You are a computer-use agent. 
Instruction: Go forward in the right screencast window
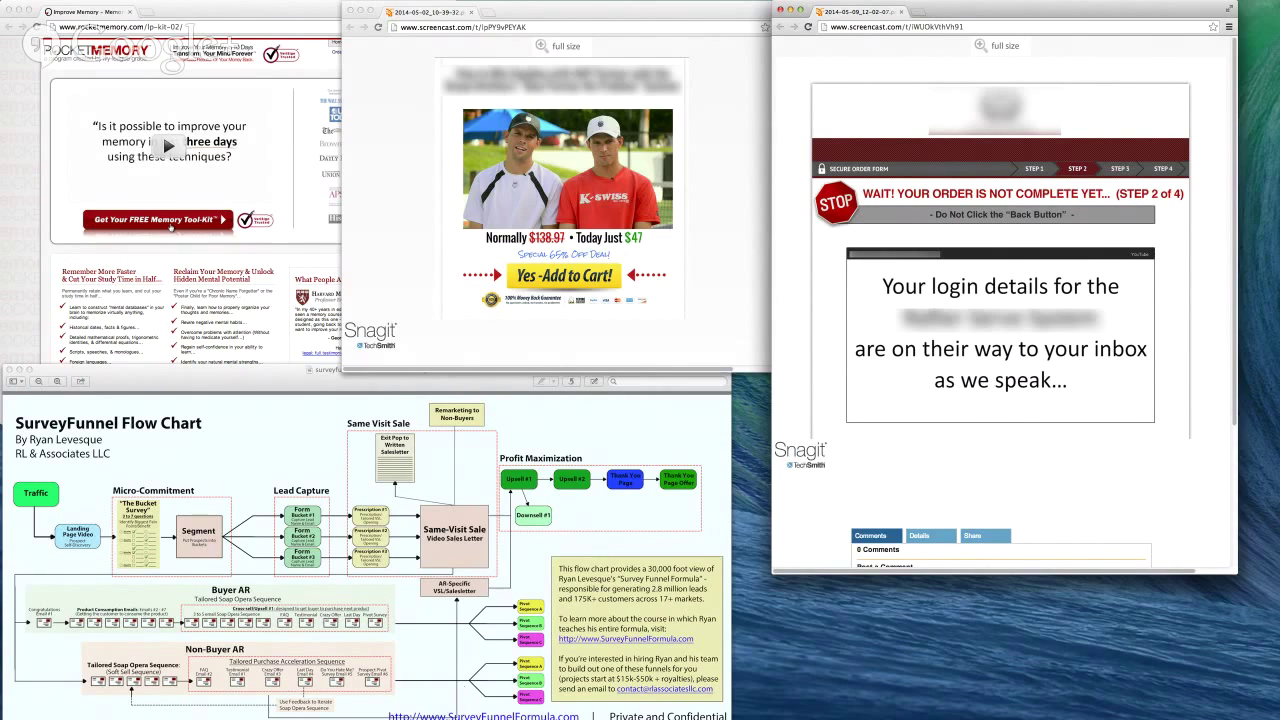tap(794, 27)
